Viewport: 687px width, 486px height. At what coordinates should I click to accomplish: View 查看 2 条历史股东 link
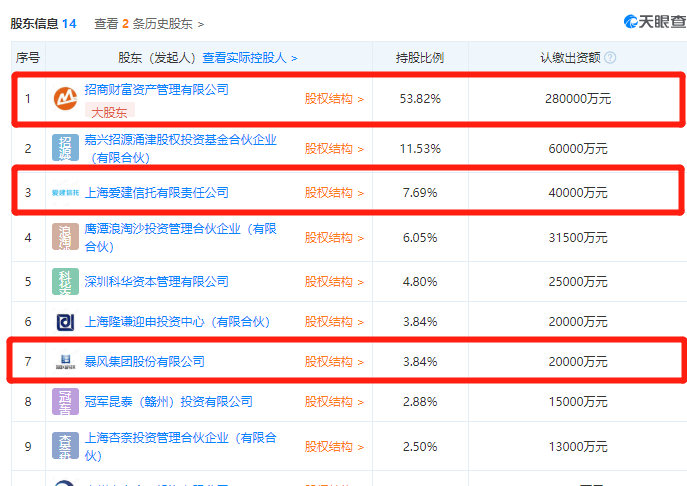[149, 24]
